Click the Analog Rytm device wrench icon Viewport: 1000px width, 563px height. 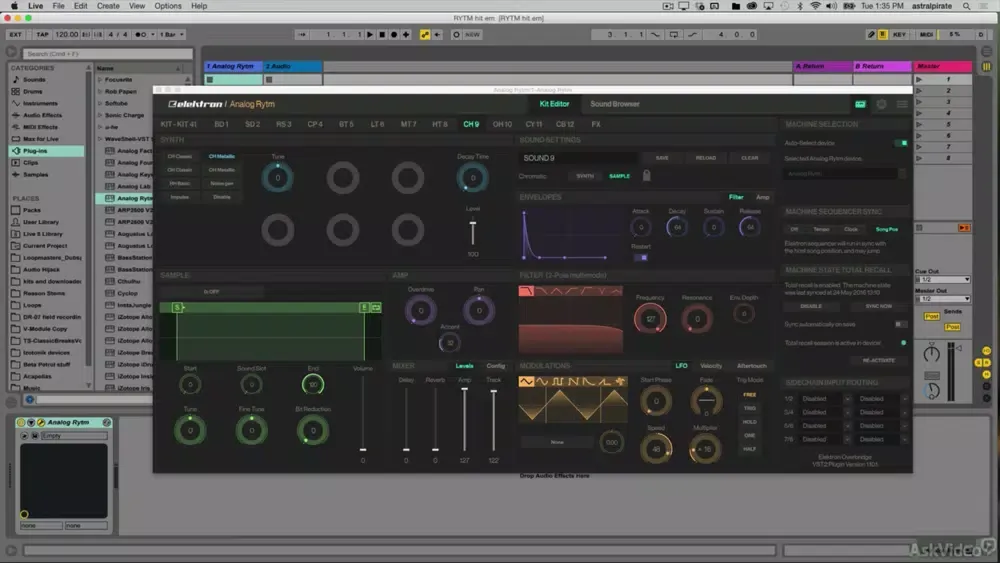tap(41, 422)
